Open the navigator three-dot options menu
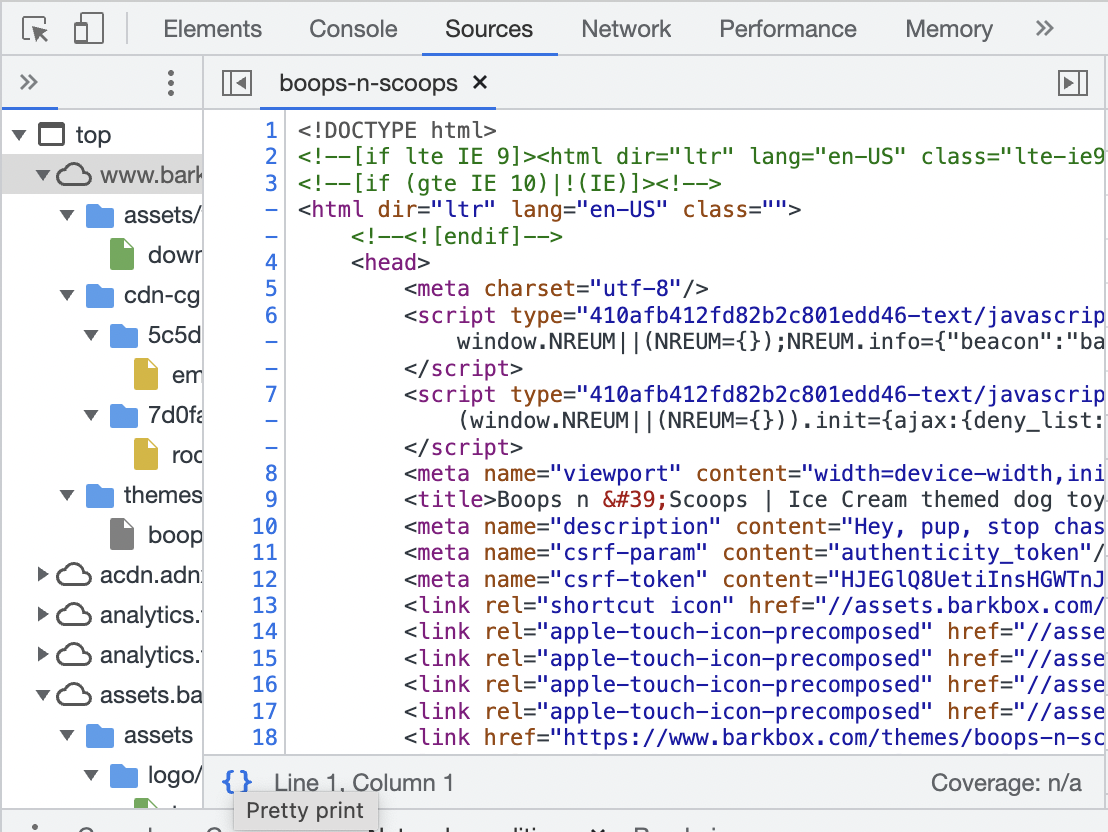1108x832 pixels. tap(170, 83)
